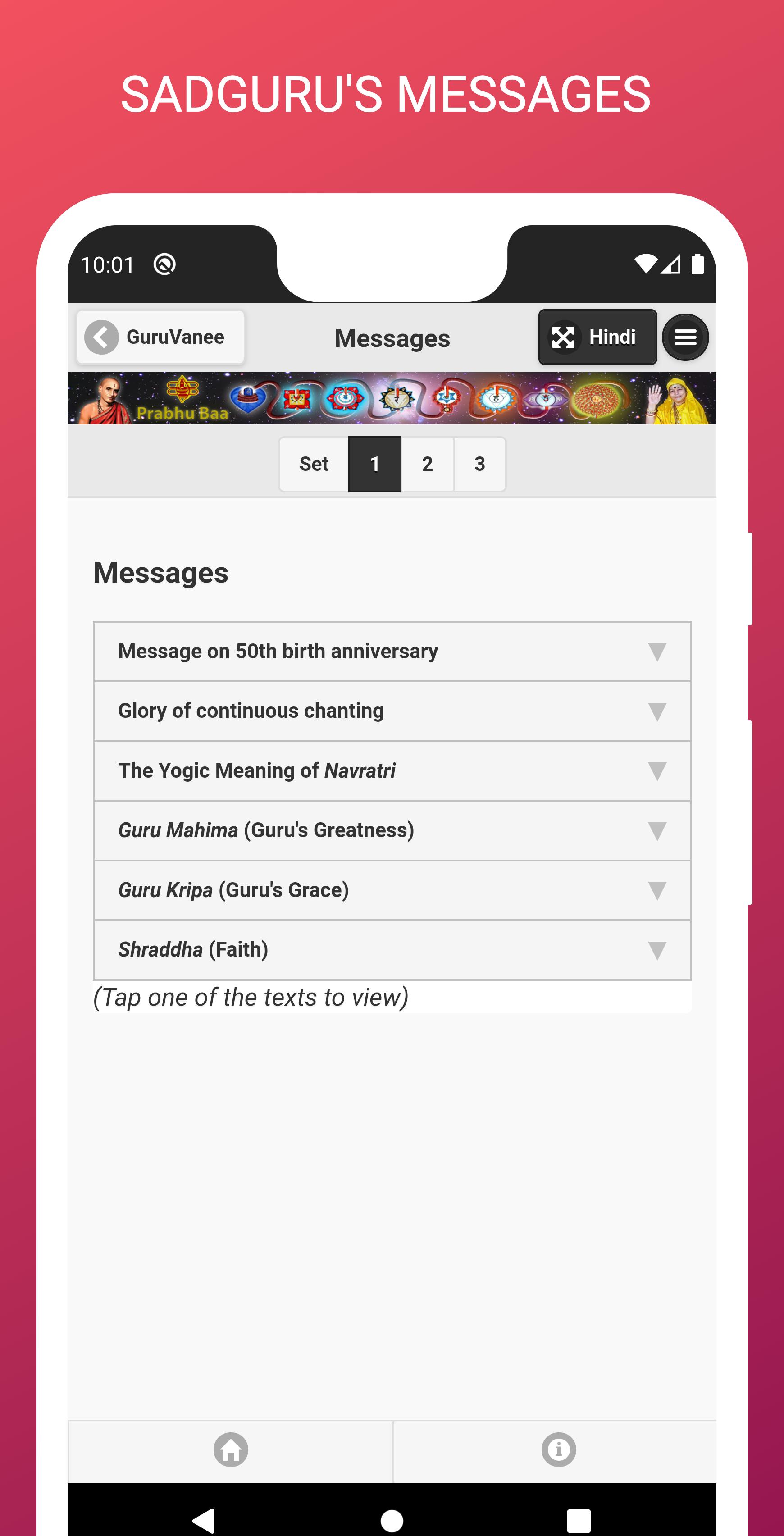Select message Set 2
The image size is (784, 1536).
click(x=427, y=464)
